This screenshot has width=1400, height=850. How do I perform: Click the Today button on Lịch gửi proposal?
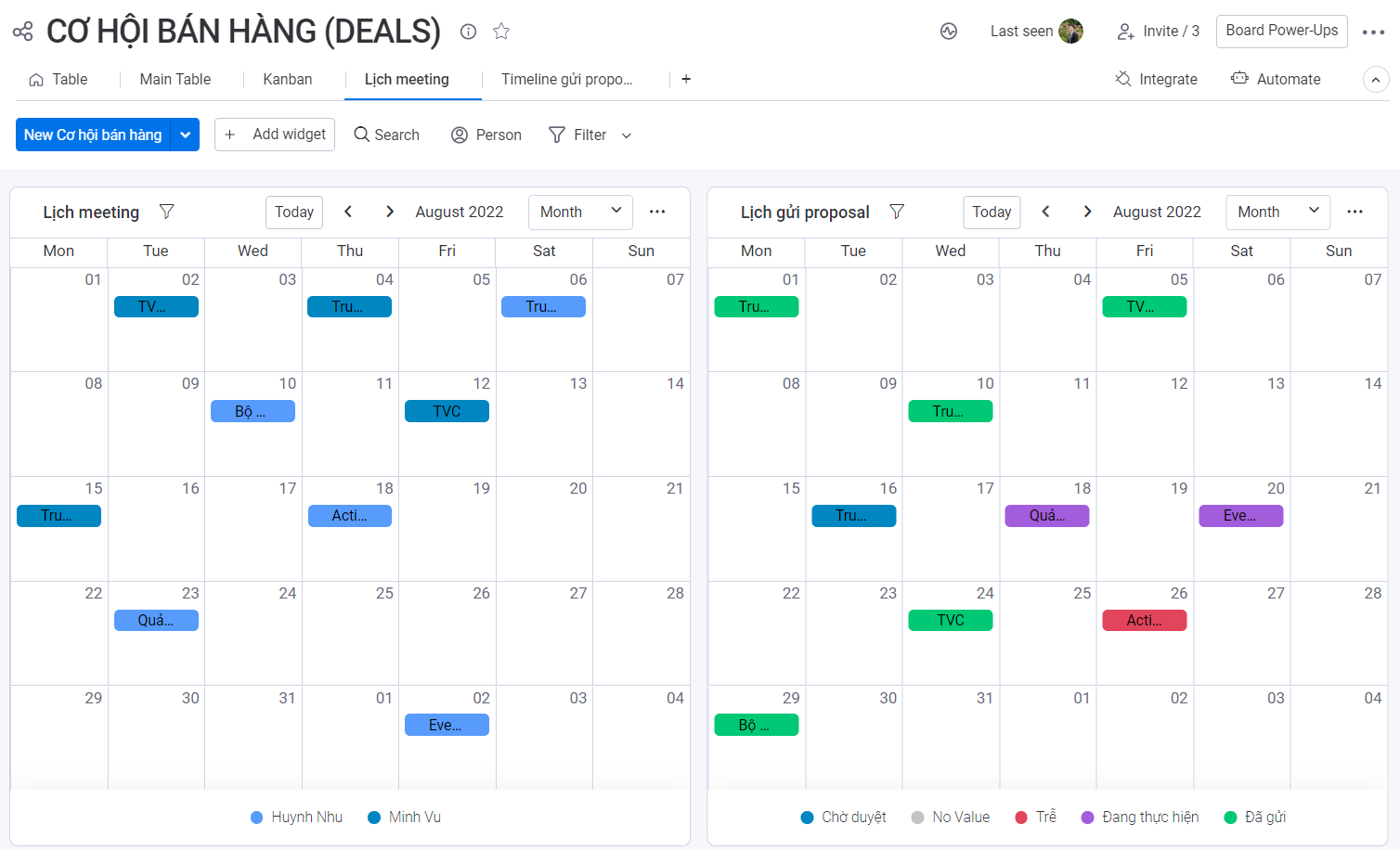tap(991, 212)
